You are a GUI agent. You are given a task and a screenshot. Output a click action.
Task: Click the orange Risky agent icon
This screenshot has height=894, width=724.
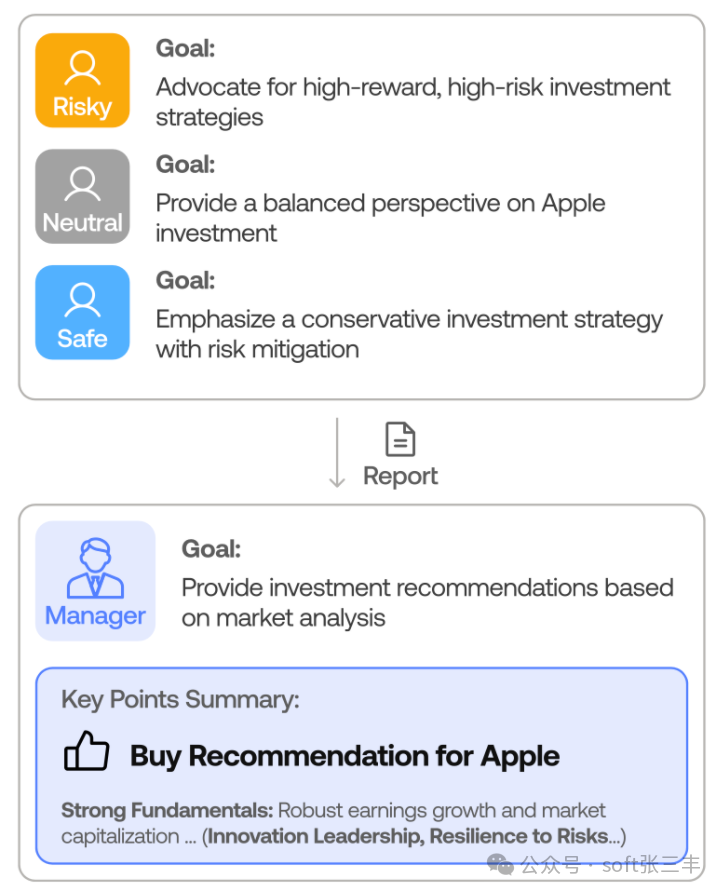82,80
